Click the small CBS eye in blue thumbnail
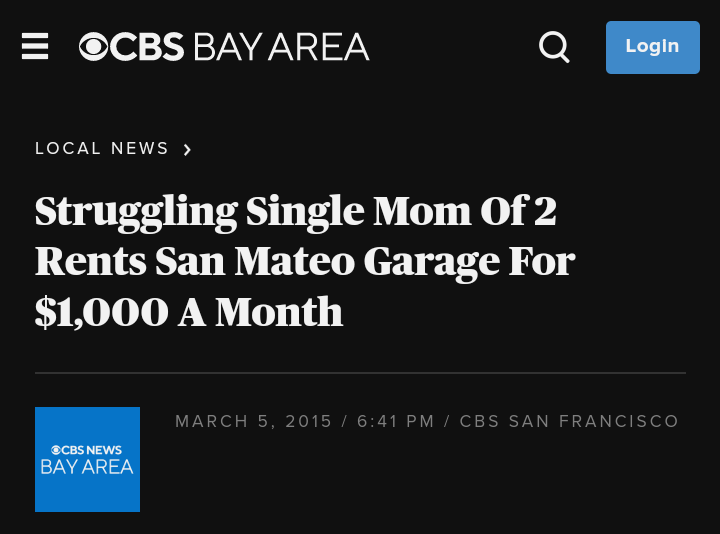 tap(56, 450)
